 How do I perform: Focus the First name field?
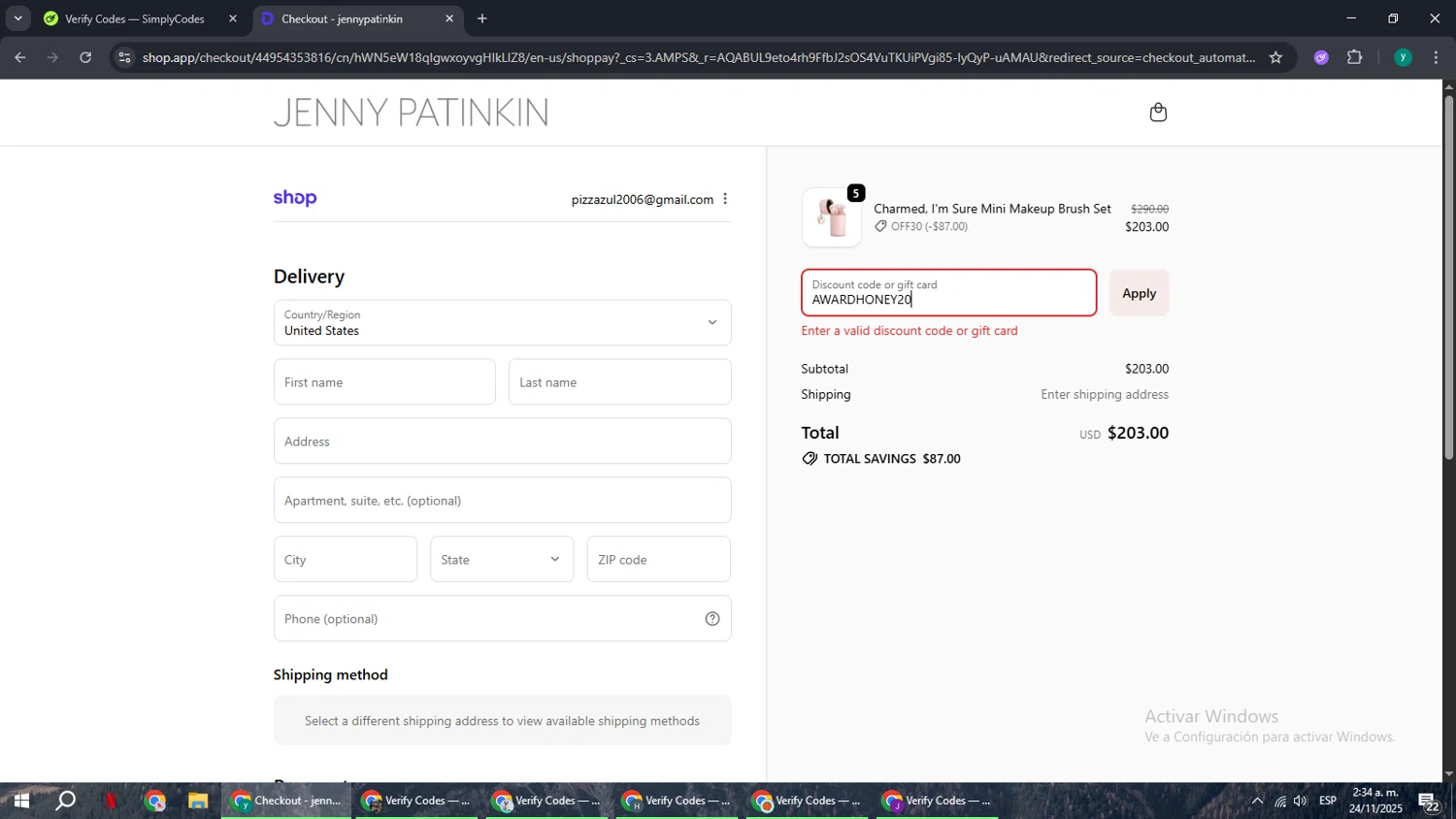[384, 382]
